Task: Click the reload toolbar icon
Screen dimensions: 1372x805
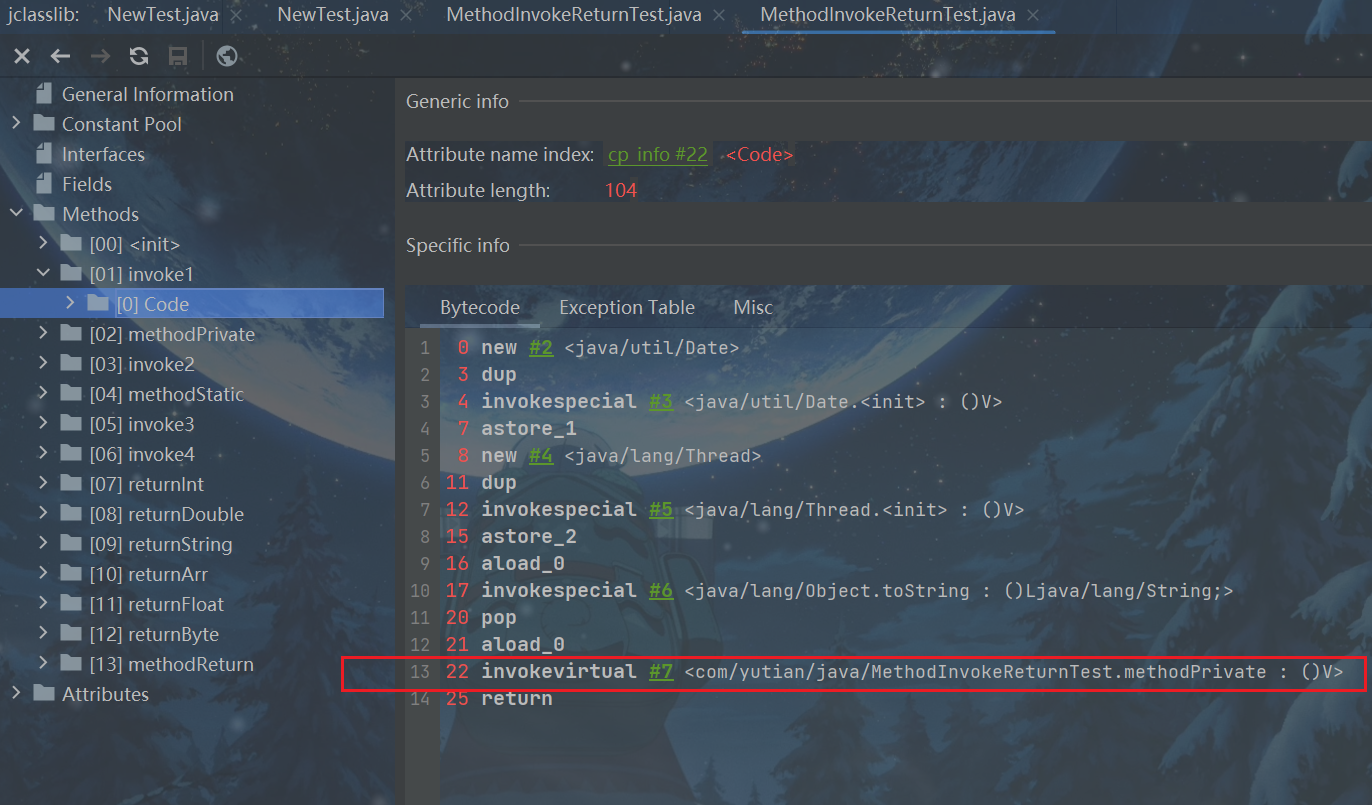Action: 139,56
